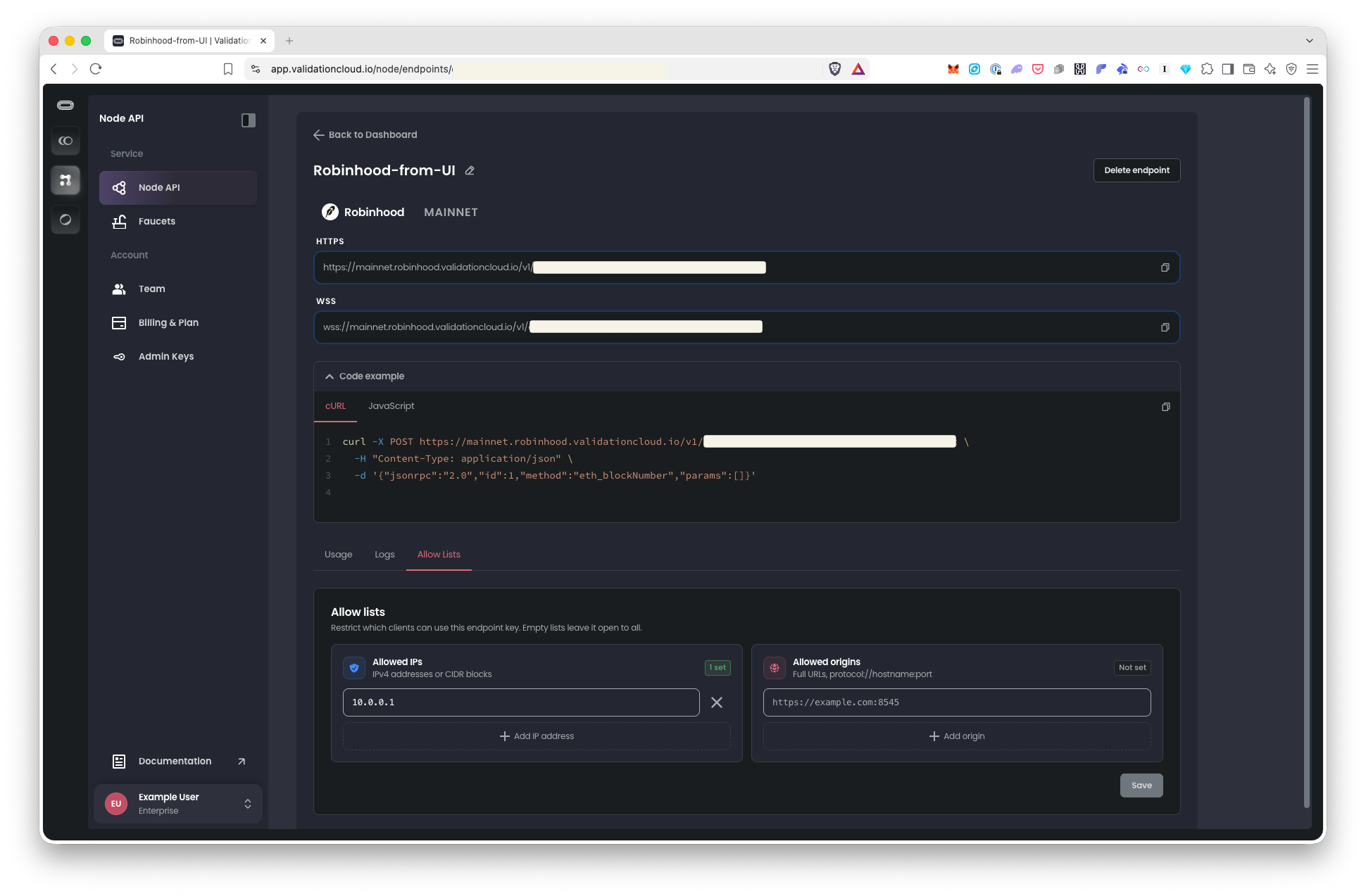Switch to the Usage tab
1366x896 pixels.
pyautogui.click(x=338, y=555)
